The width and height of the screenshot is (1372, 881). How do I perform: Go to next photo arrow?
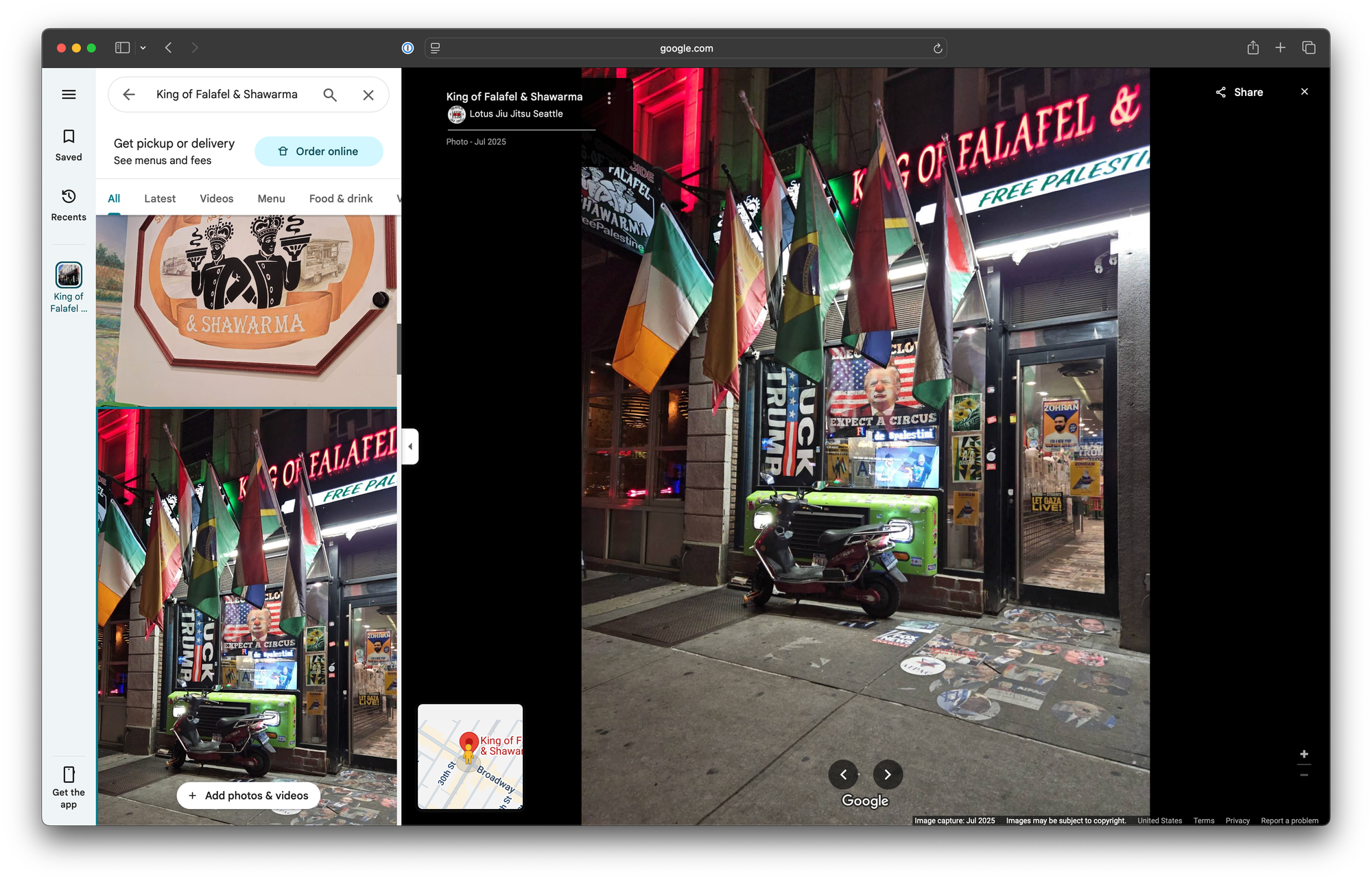[x=888, y=775]
